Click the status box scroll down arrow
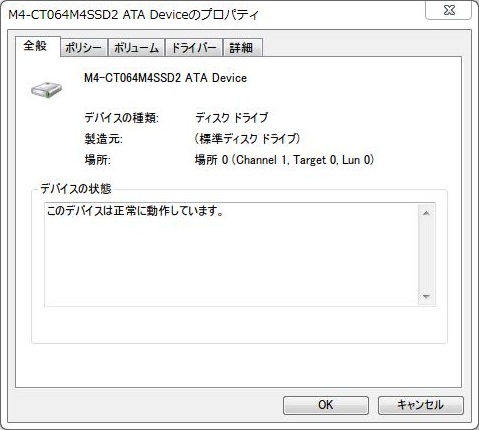Viewport: 479px width, 430px height. 426,296
